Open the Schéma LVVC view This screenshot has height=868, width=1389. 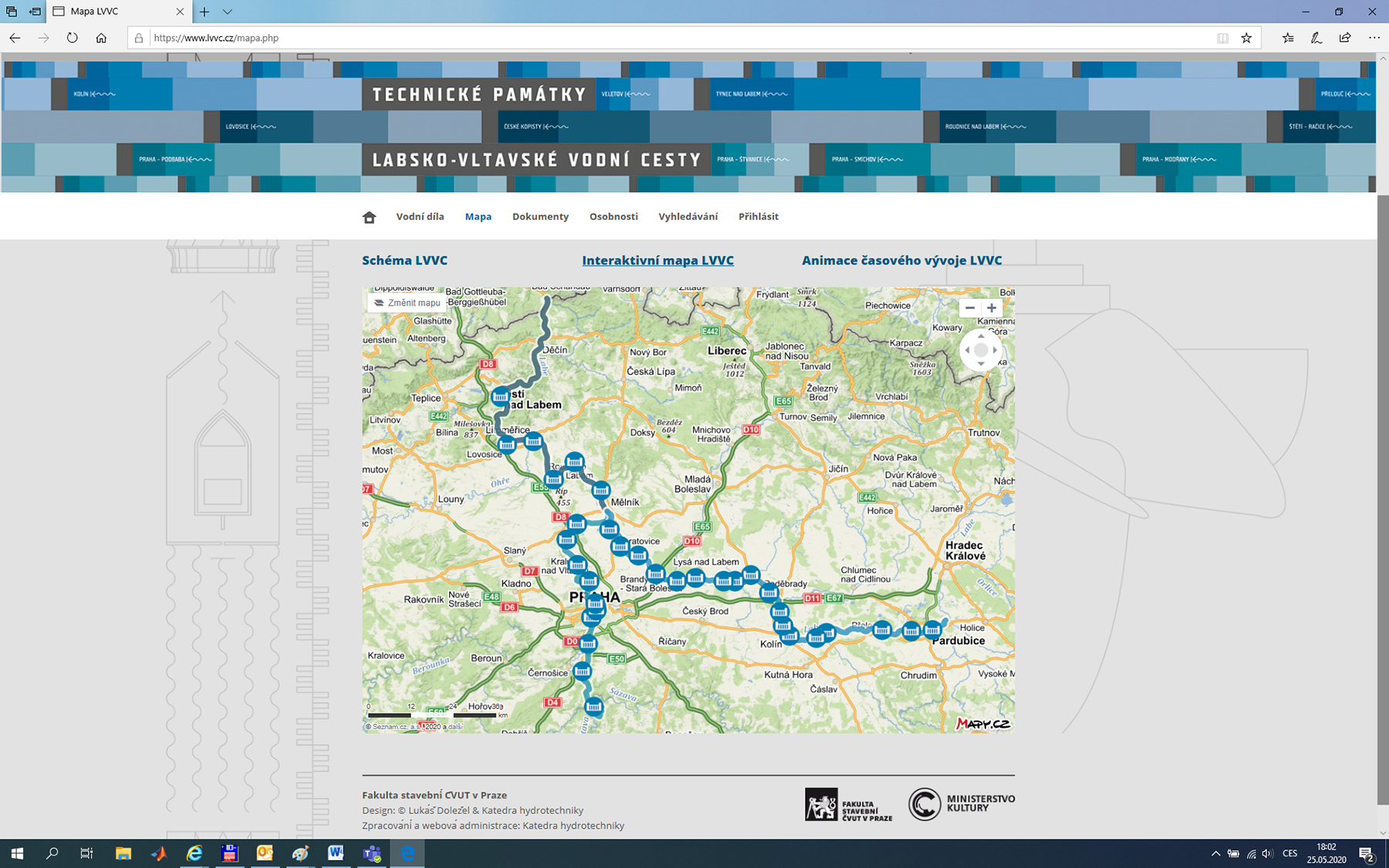pyautogui.click(x=404, y=261)
